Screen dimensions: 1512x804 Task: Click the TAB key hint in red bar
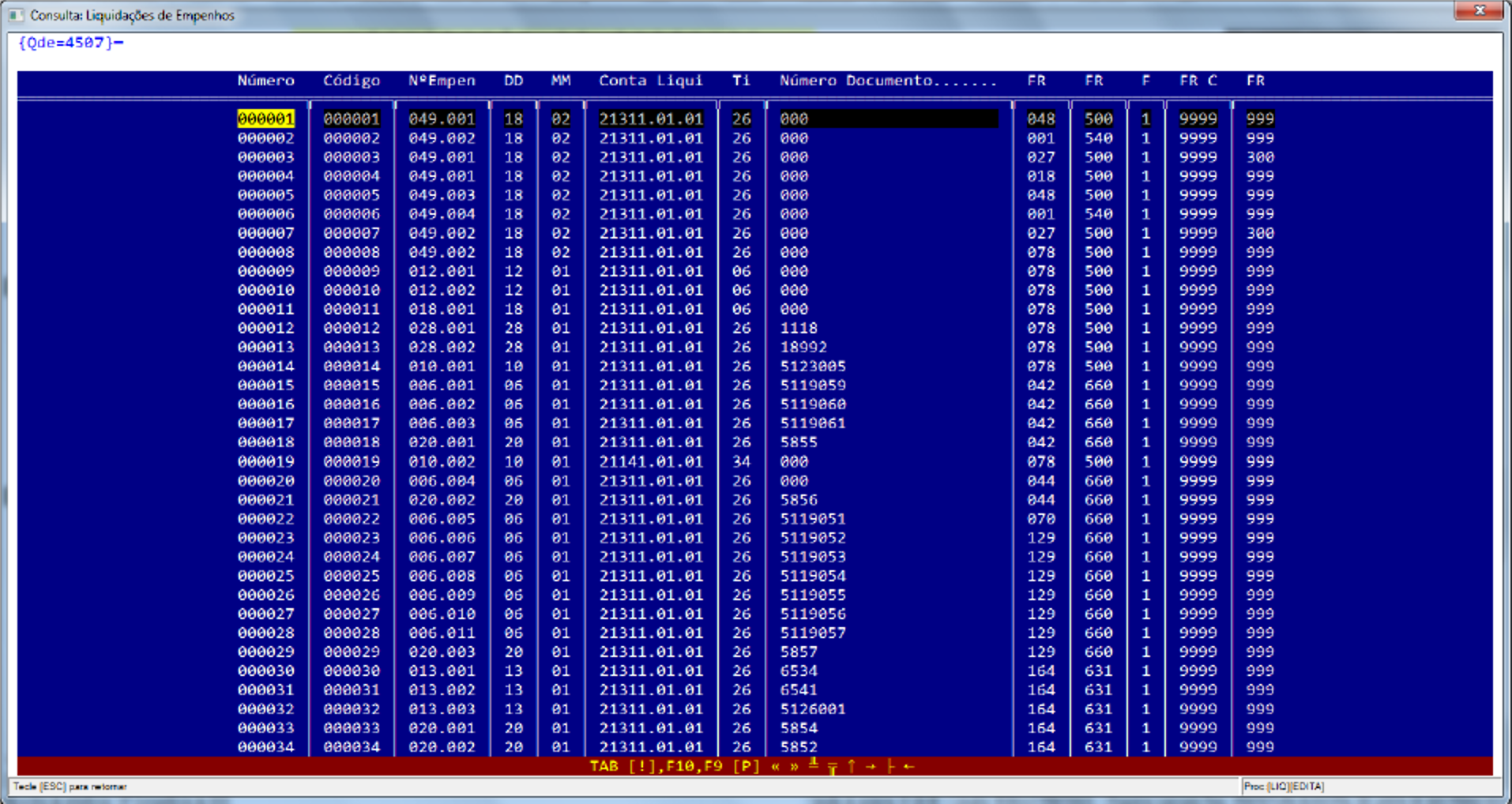click(604, 766)
